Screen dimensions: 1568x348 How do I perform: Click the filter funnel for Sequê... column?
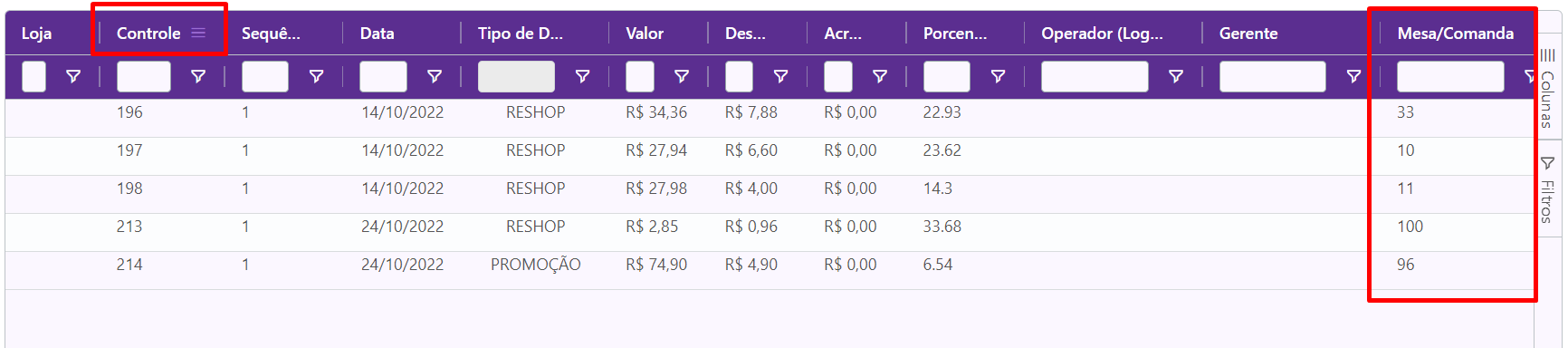pos(316,76)
